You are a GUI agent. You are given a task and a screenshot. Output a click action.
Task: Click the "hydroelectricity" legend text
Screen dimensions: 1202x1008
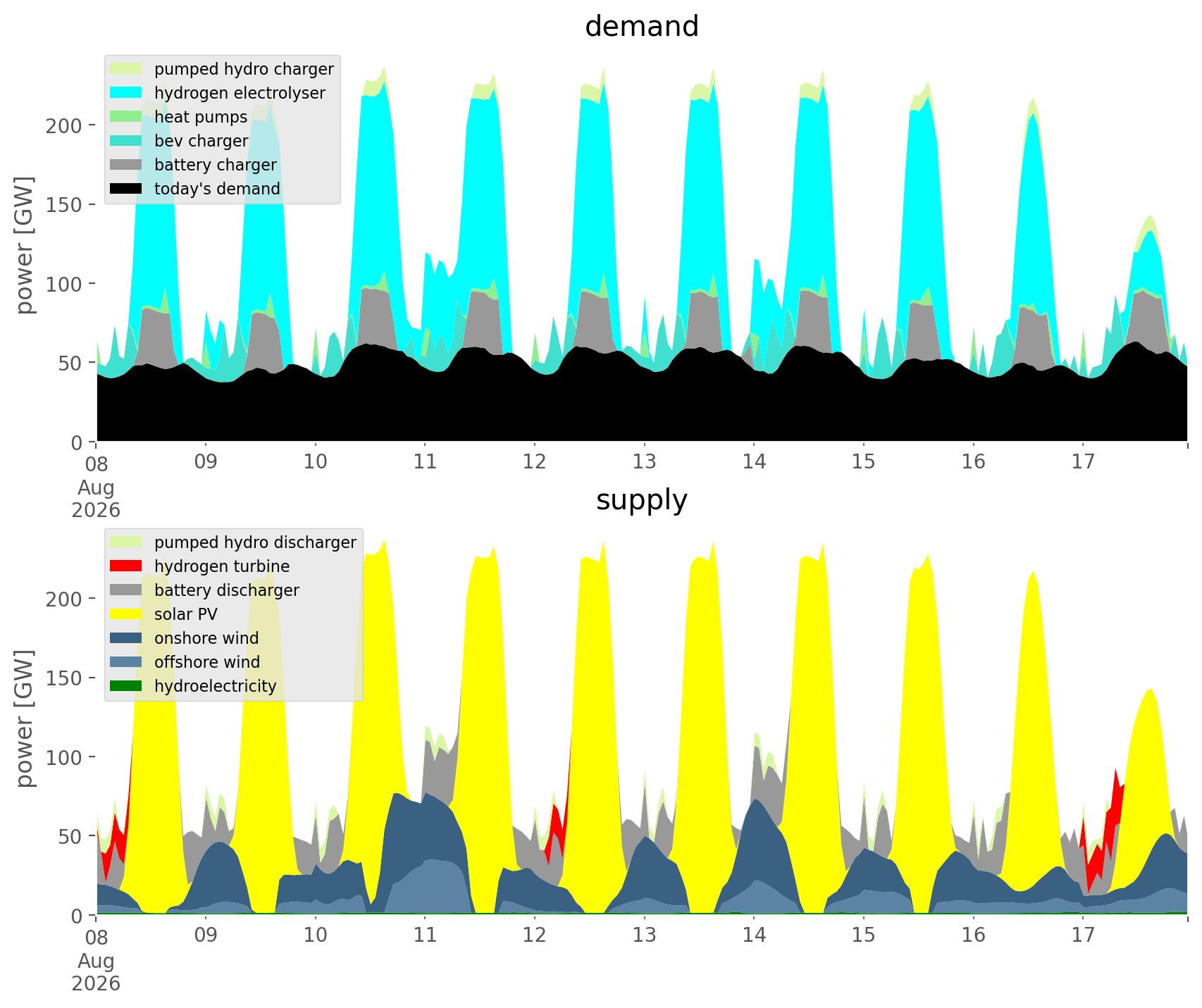pyautogui.click(x=216, y=687)
